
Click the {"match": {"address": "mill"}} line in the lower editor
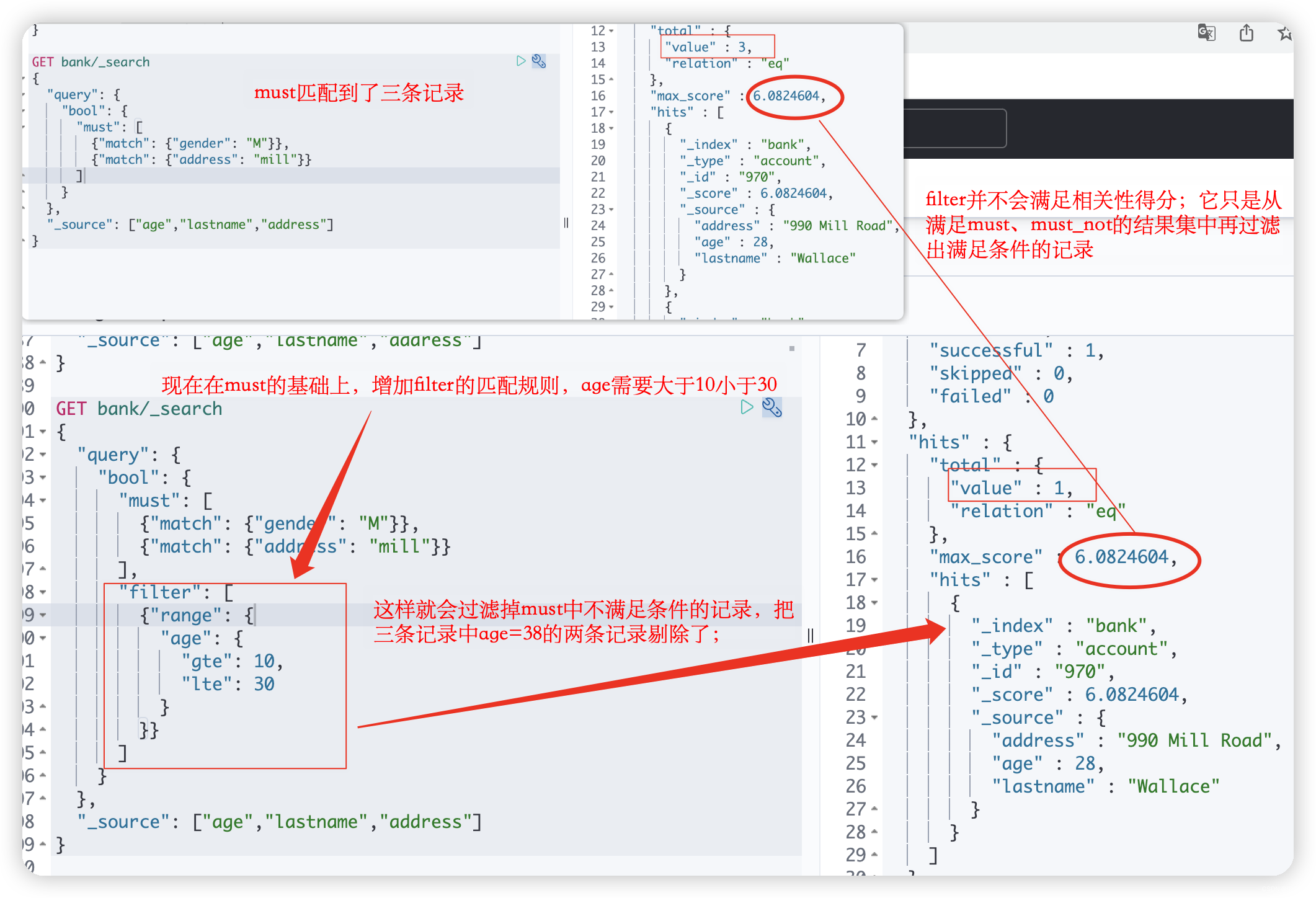[x=295, y=546]
